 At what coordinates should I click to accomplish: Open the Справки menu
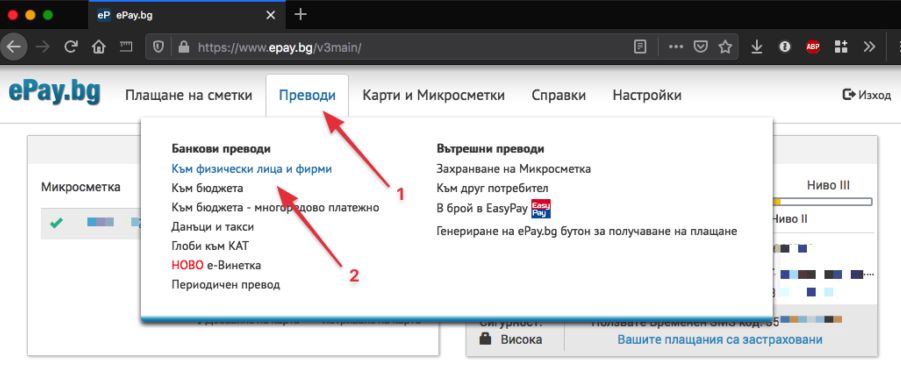[559, 95]
